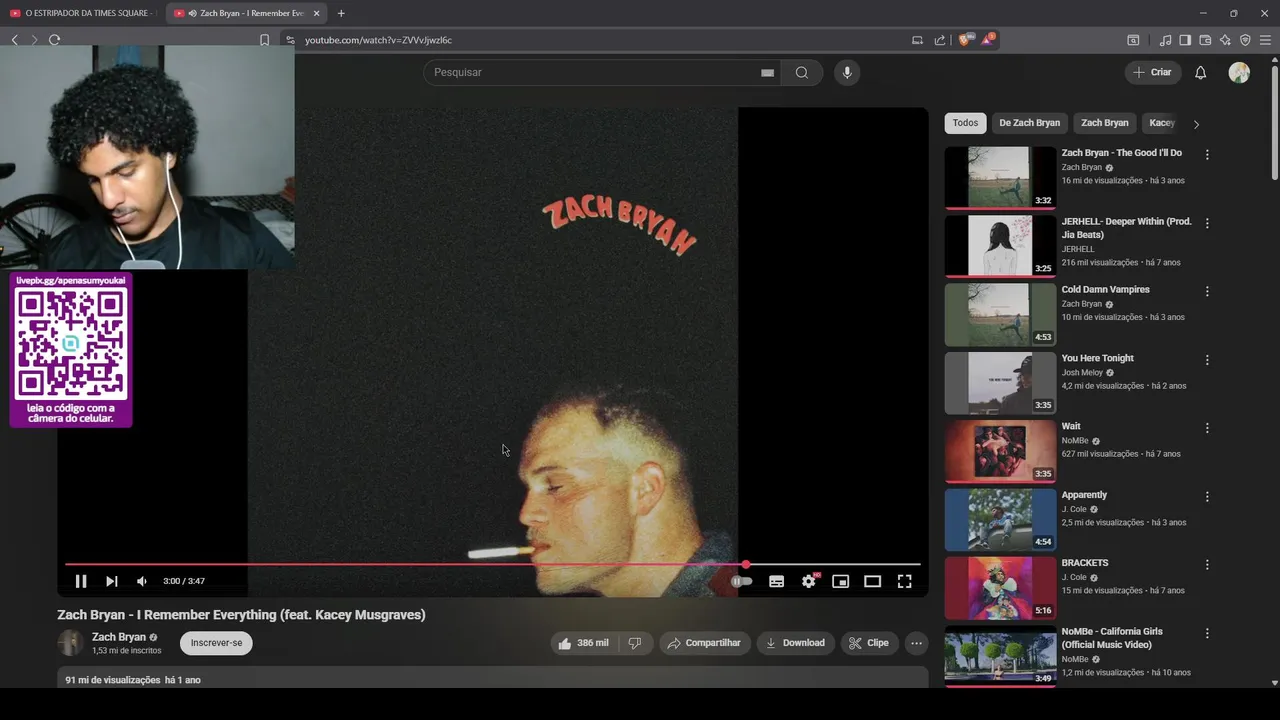Skip to the next video
The width and height of the screenshot is (1280, 720).
tap(112, 581)
